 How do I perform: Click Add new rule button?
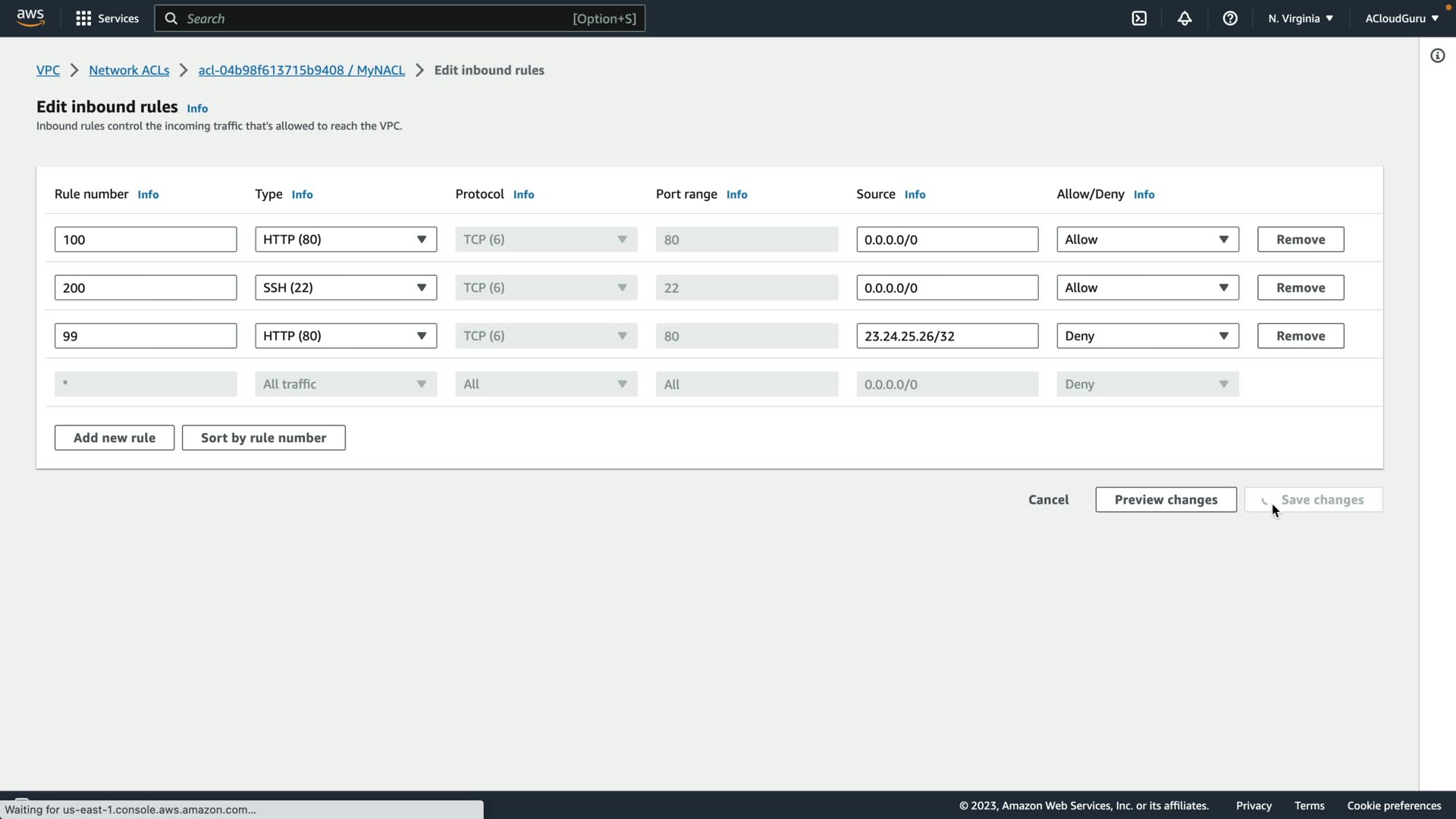(x=115, y=438)
